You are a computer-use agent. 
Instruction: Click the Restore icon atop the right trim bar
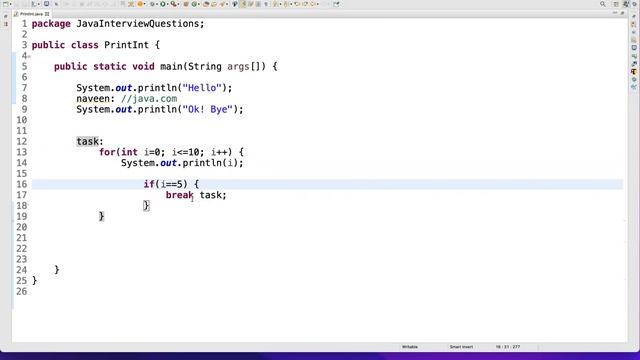coord(634,16)
